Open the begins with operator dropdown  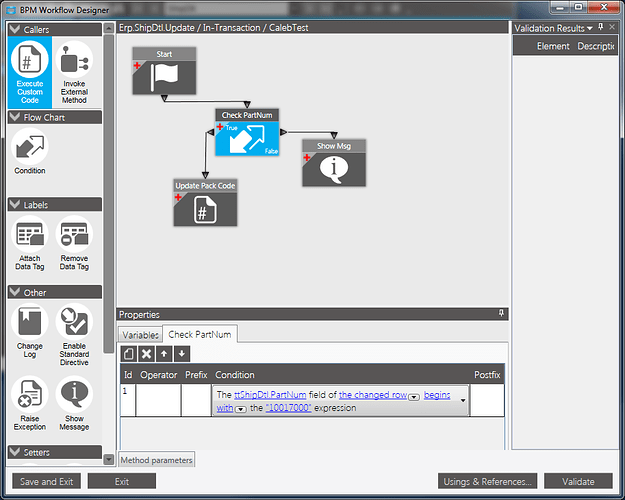click(241, 409)
